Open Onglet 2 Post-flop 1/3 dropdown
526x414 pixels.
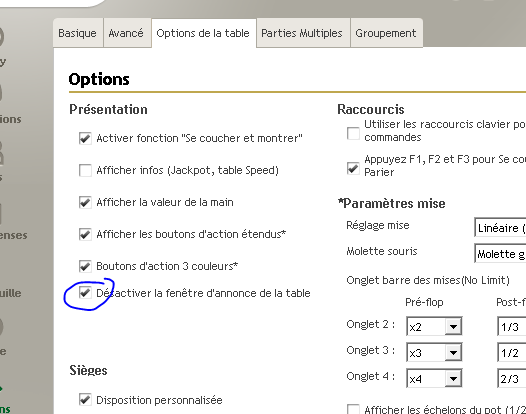pyautogui.click(x=512, y=326)
